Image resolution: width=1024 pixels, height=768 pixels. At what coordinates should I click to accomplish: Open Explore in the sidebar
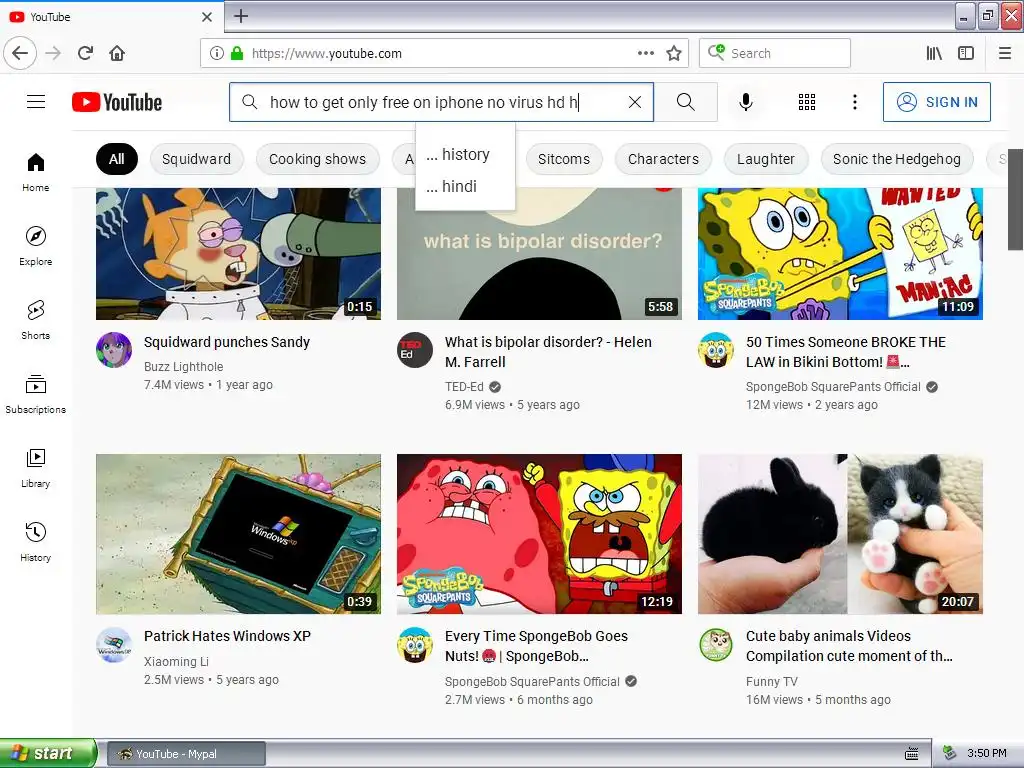(x=36, y=246)
